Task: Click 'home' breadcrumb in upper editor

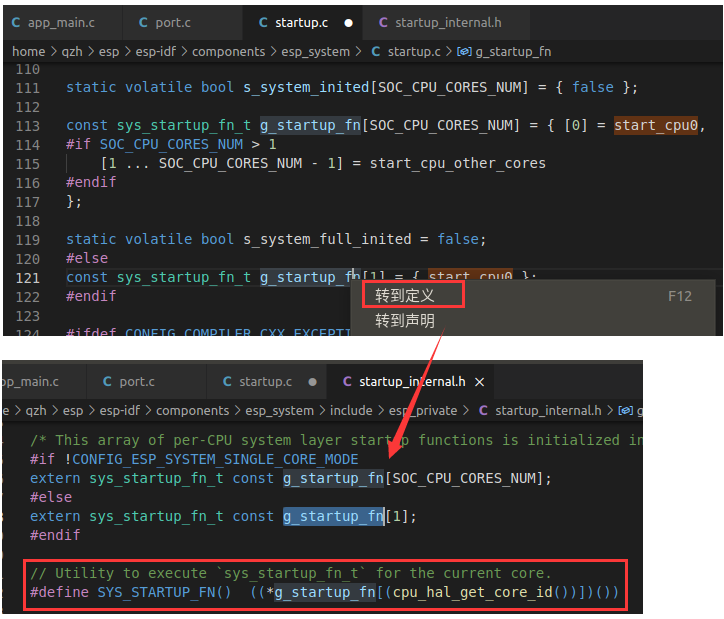Action: pos(29,52)
